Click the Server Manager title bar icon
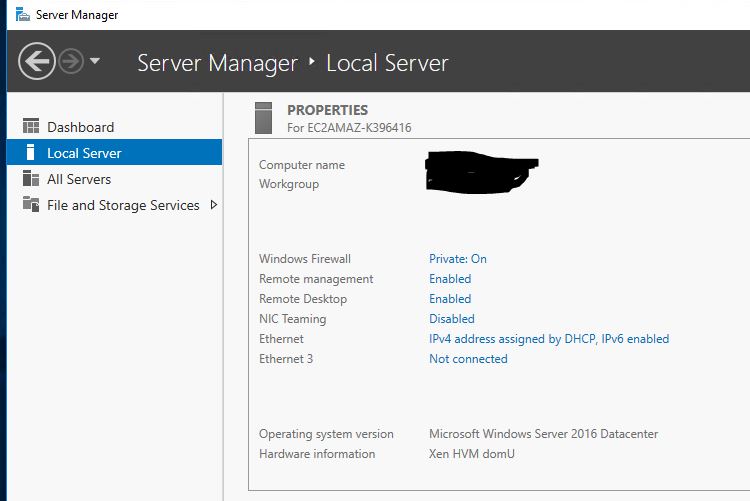Screen dimensions: 750x501 point(22,15)
